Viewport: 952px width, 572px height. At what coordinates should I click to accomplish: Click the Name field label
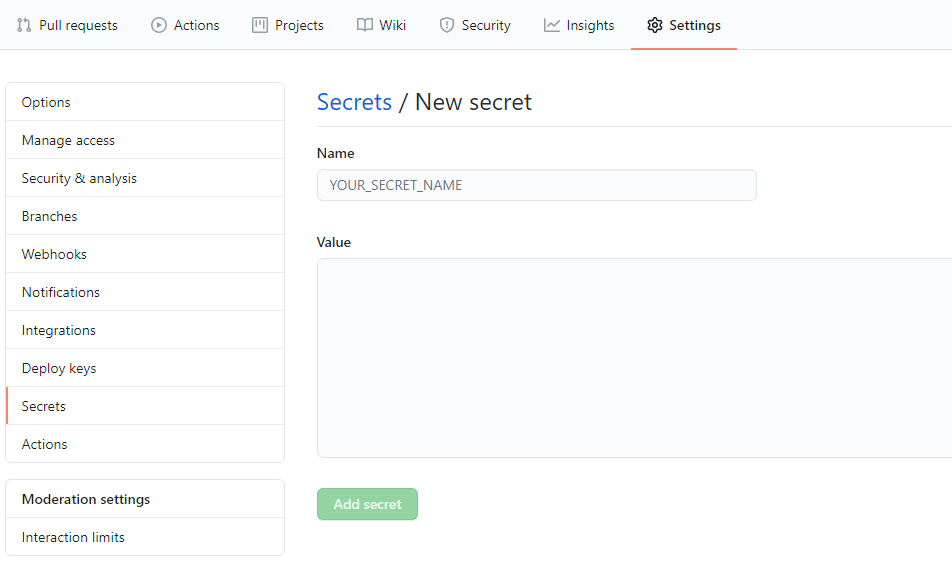pos(336,153)
